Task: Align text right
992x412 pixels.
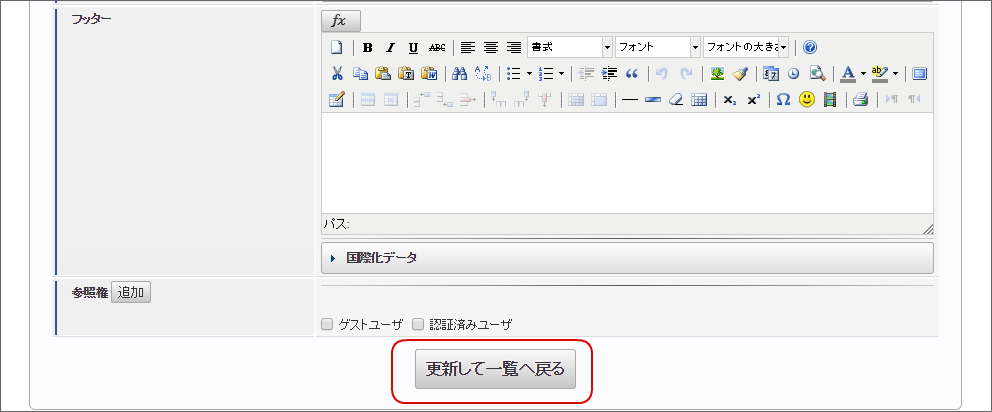Action: tap(514, 47)
